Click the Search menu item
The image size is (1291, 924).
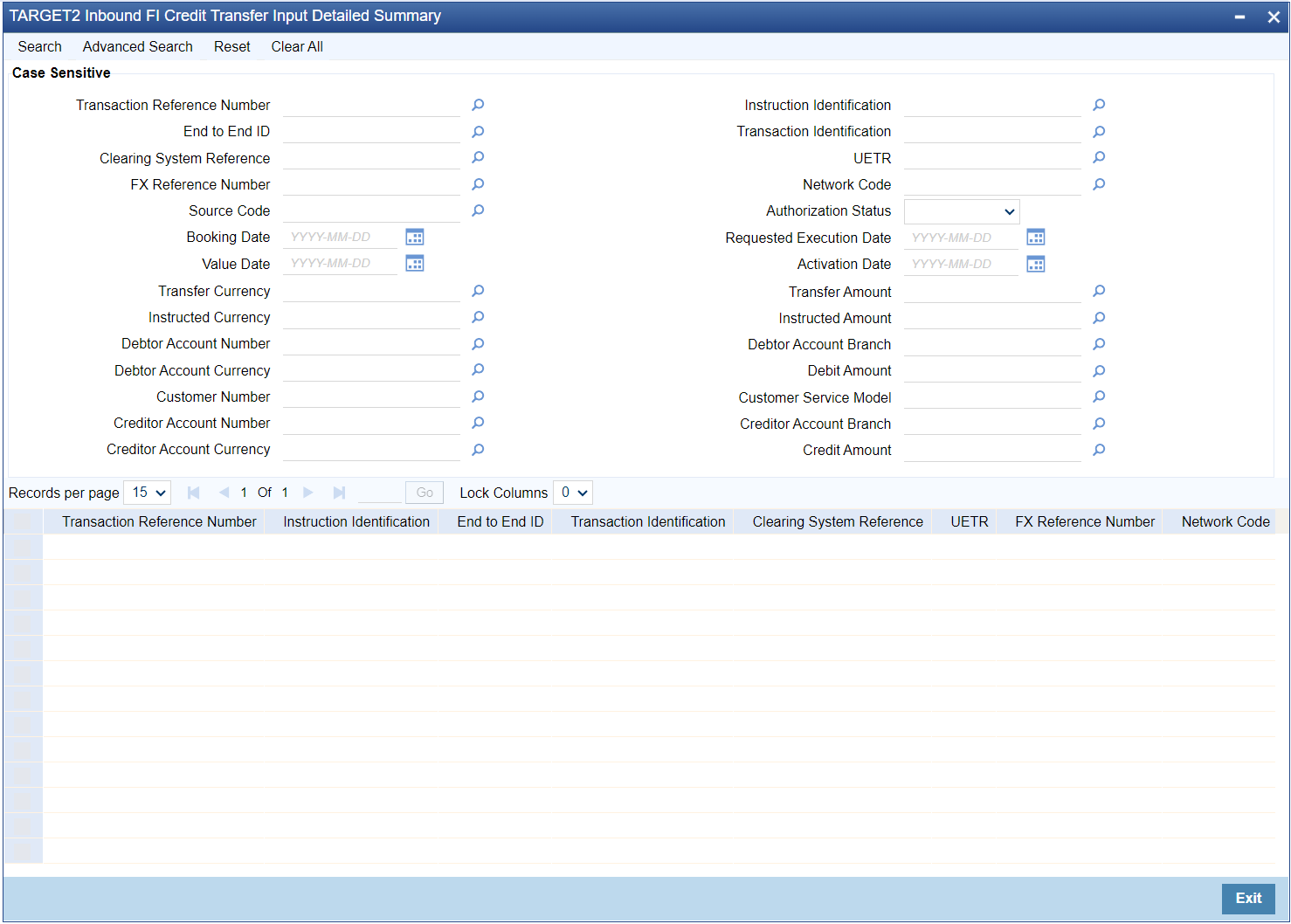39,47
